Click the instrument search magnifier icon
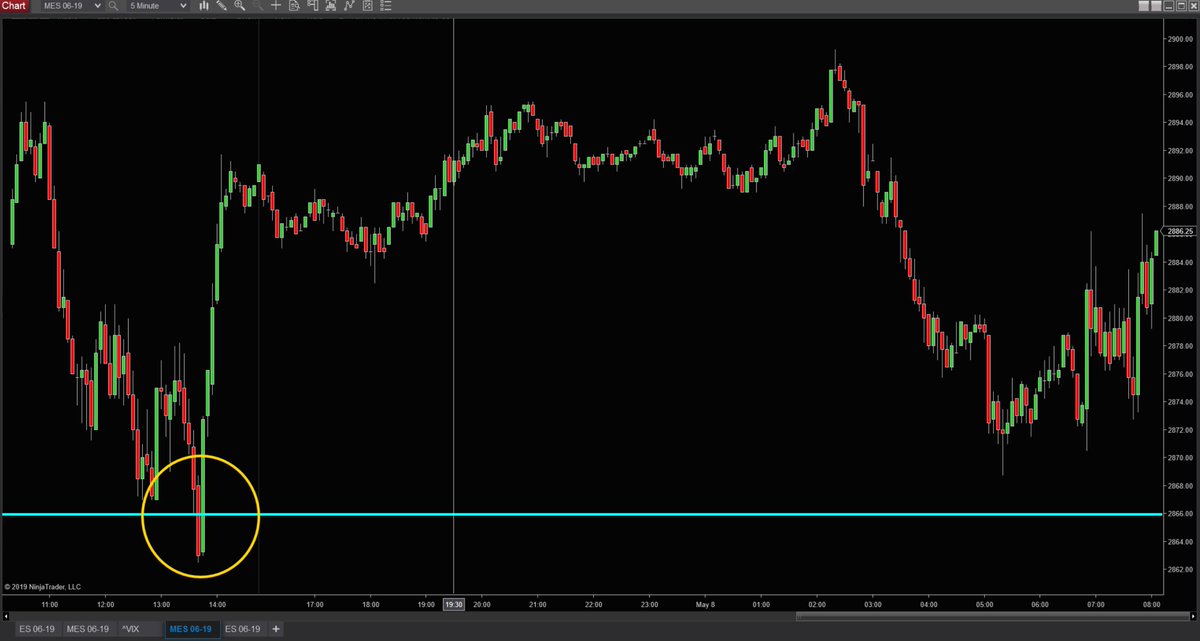Viewport: 1200px width, 641px height. (x=114, y=6)
